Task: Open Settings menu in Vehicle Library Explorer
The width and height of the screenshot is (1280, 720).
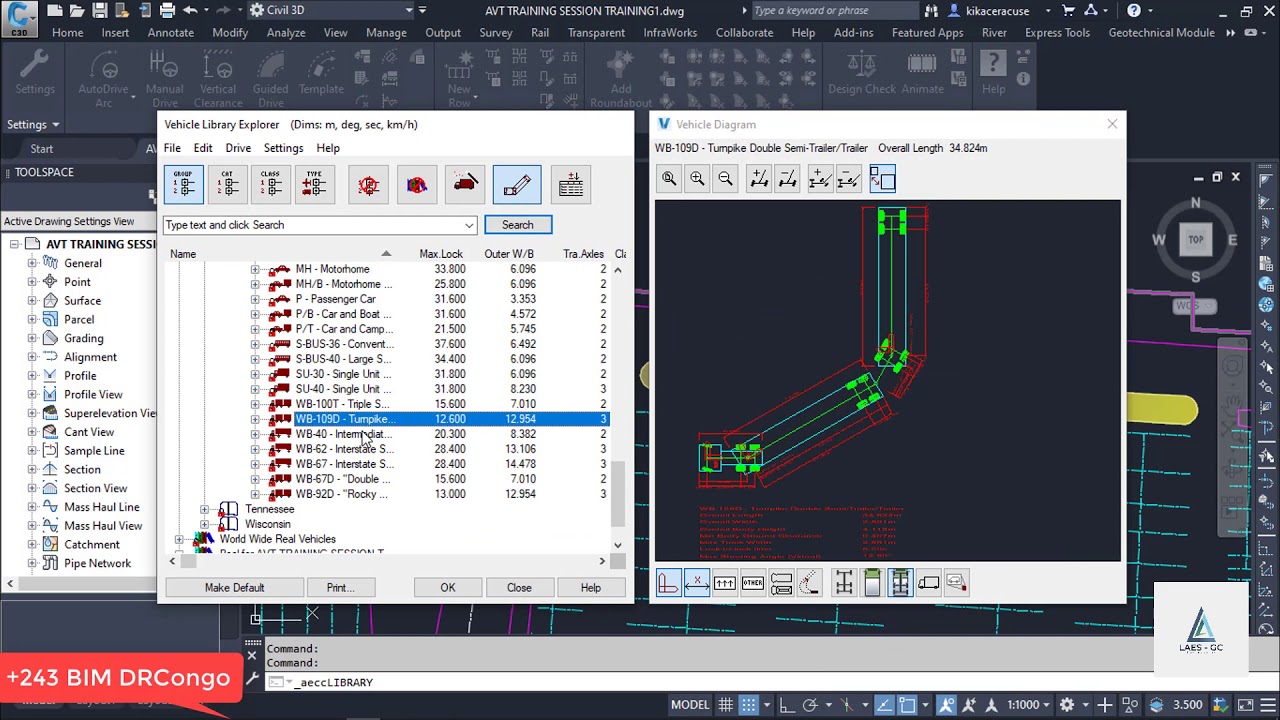Action: [283, 148]
